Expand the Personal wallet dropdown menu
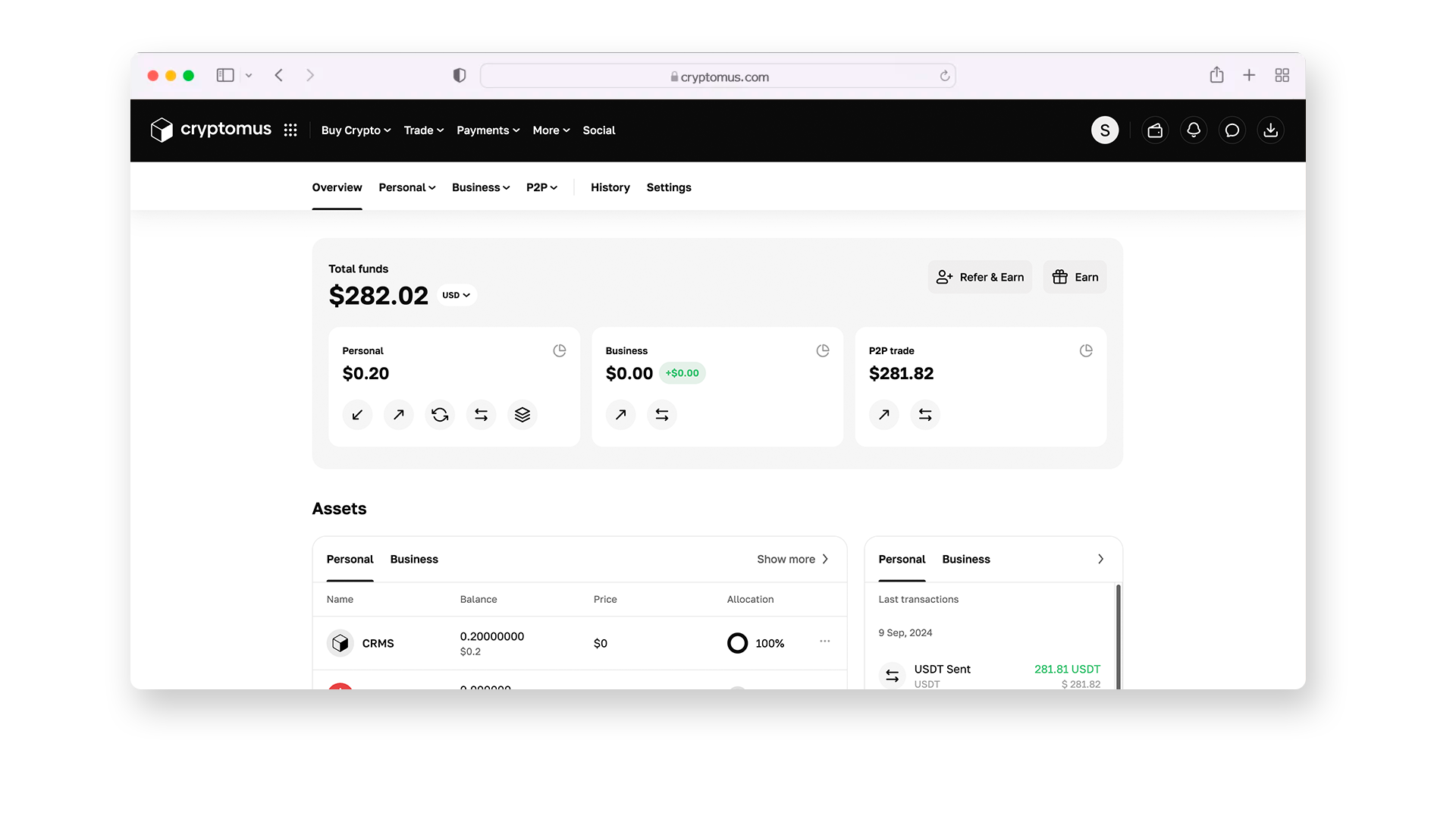 pos(406,187)
